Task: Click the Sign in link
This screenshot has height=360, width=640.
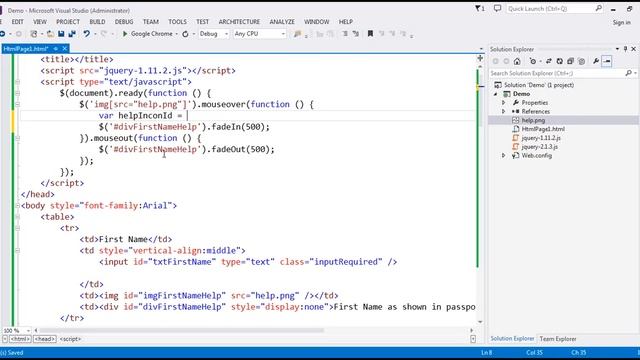Action: (x=621, y=22)
